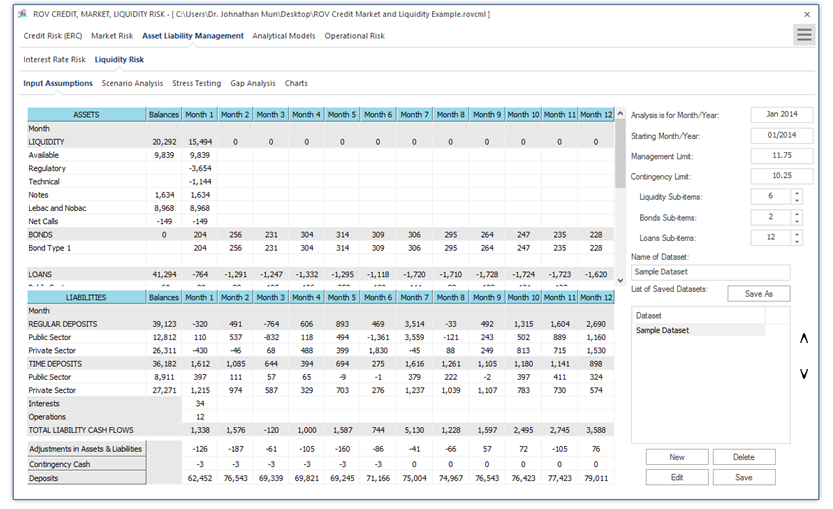This screenshot has width=833, height=509.
Task: Decrease Bonds Sub-items with down spinner
Action: 796,222
